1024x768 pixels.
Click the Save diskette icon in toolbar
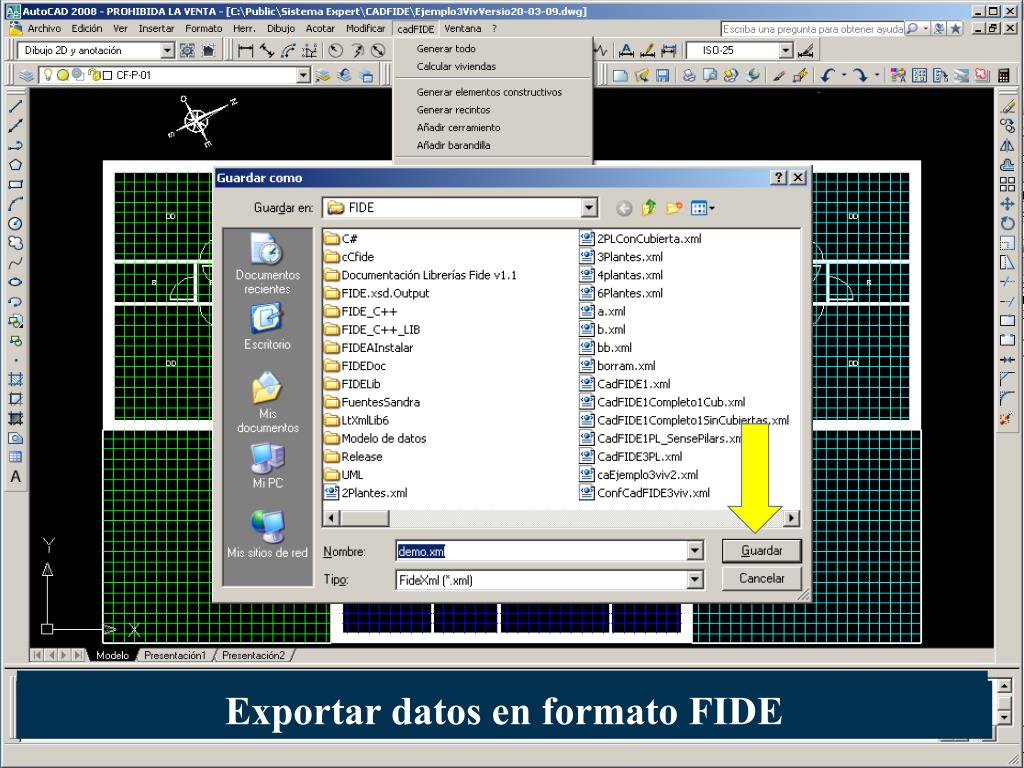coord(662,75)
